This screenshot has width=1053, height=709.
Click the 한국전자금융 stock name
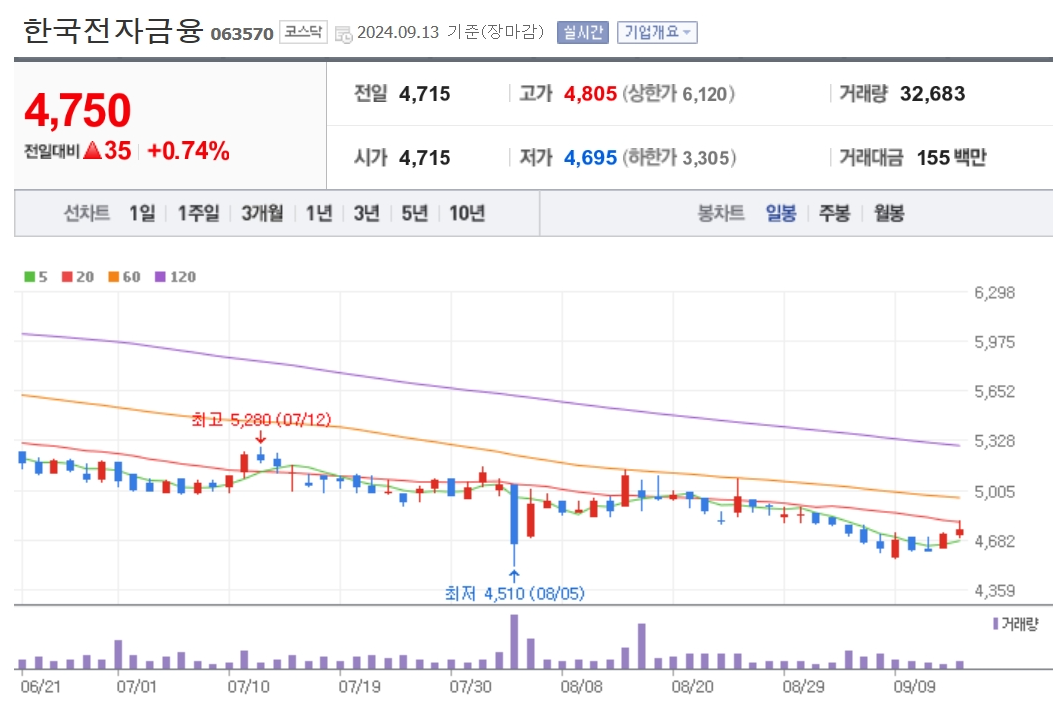pyautogui.click(x=113, y=31)
